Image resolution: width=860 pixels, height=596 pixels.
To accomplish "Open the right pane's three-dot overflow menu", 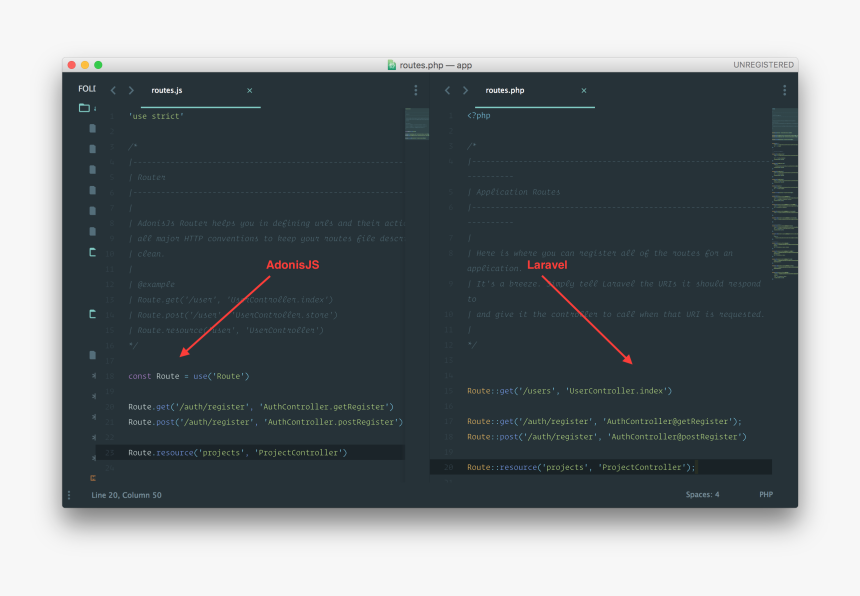I will click(x=784, y=90).
